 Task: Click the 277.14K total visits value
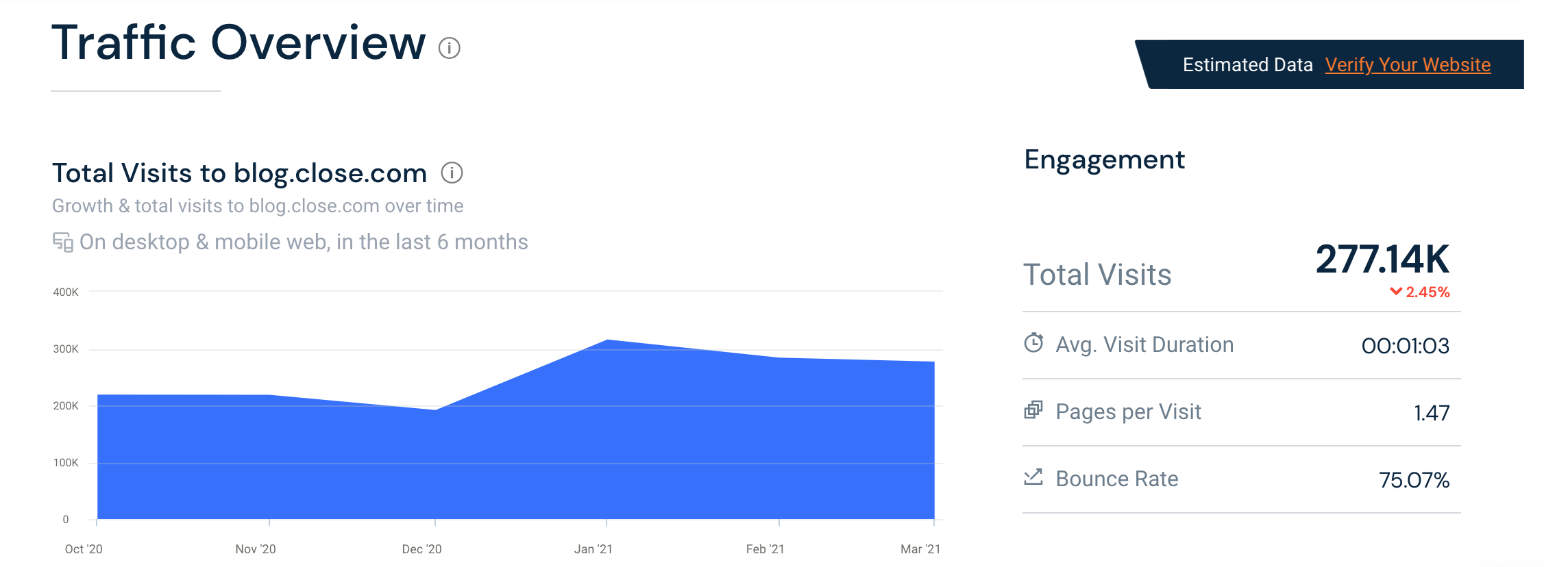(1382, 260)
